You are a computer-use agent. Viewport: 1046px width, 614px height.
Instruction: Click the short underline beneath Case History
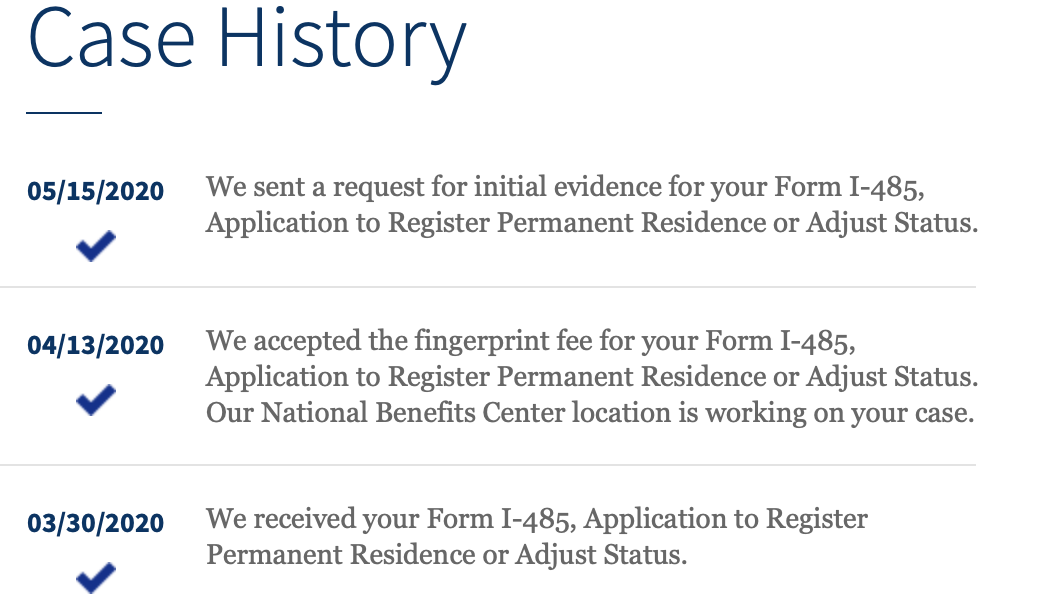pyautogui.click(x=64, y=113)
